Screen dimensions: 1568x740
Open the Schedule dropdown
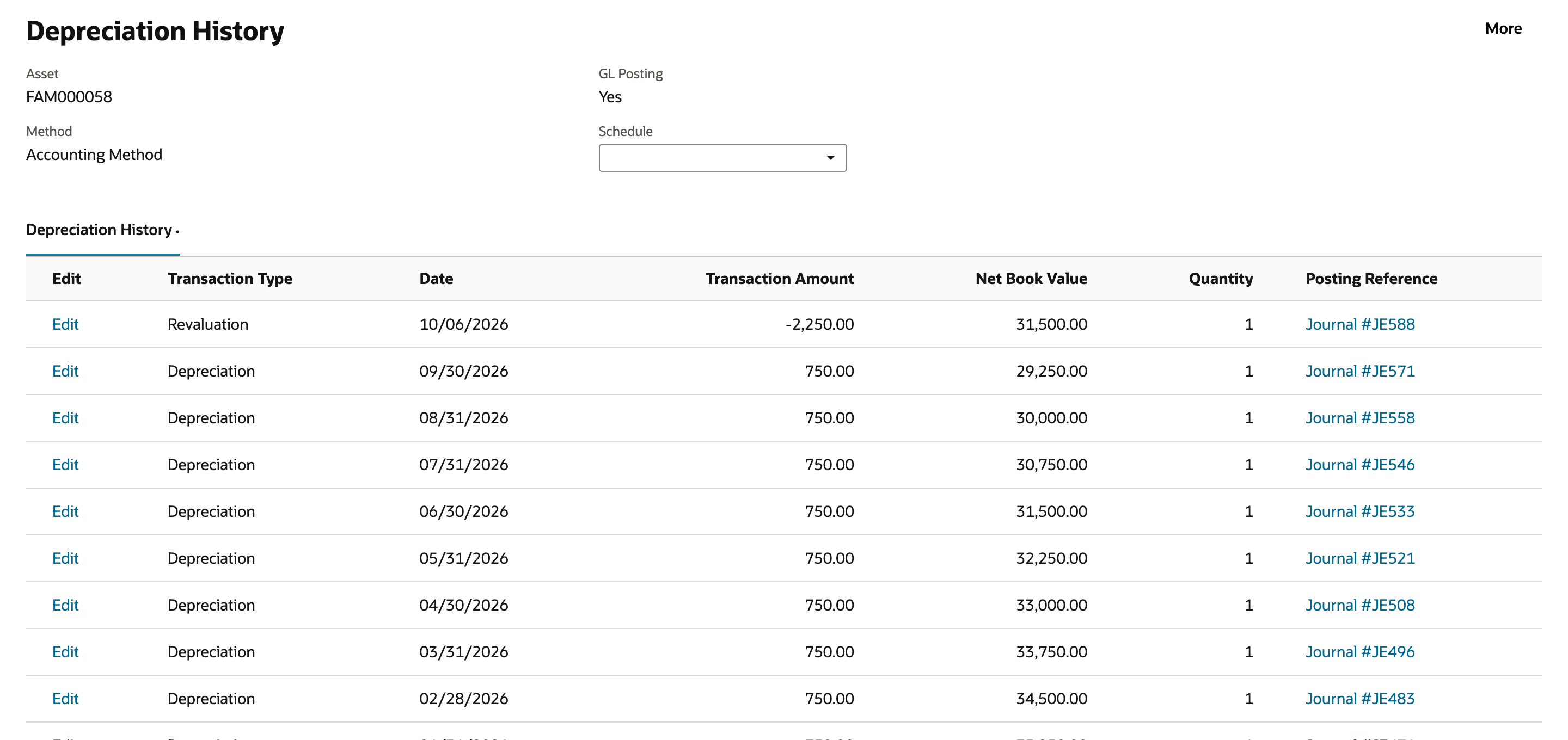(722, 158)
